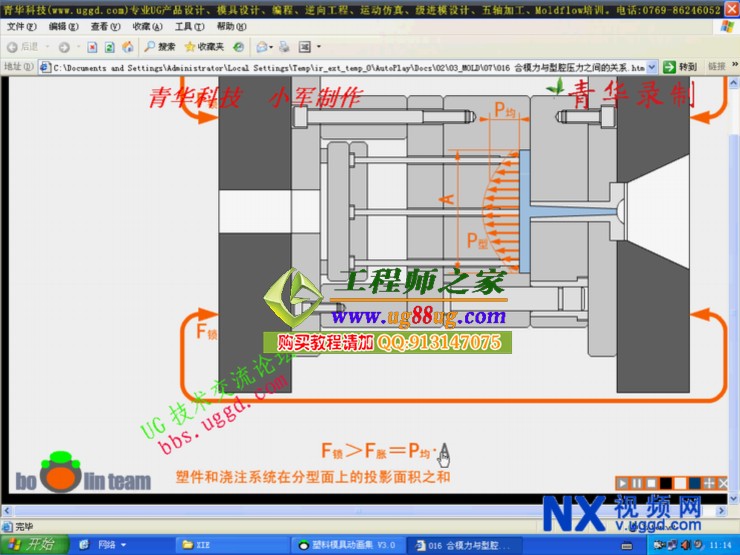Open the 收藏夹 Favorites panel
This screenshot has height=555, width=740.
pyautogui.click(x=204, y=47)
